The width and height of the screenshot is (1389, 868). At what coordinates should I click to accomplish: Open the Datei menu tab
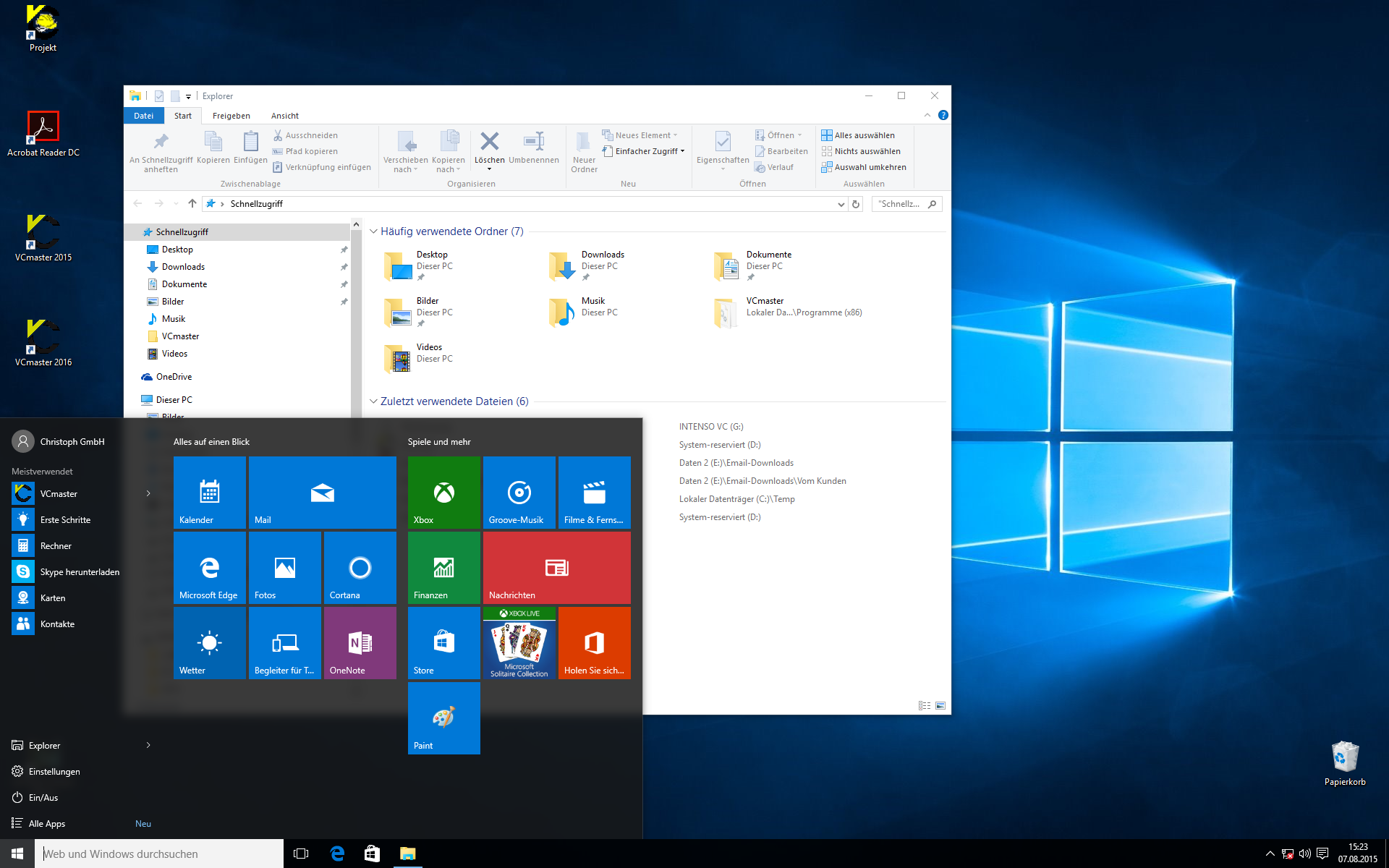pyautogui.click(x=143, y=116)
